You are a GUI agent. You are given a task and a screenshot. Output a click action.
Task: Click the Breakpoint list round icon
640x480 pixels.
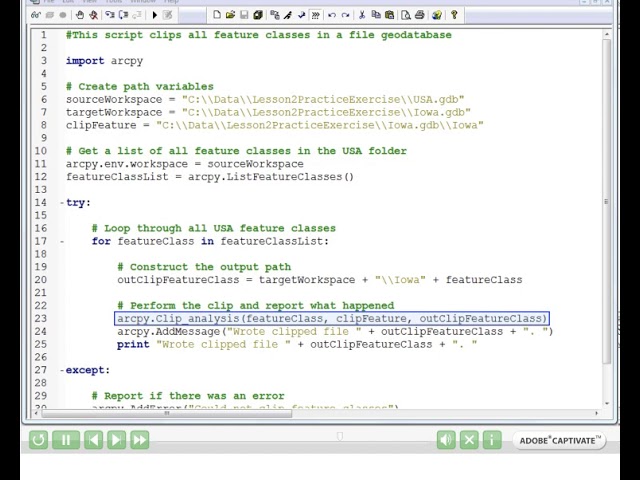[x=62, y=15]
